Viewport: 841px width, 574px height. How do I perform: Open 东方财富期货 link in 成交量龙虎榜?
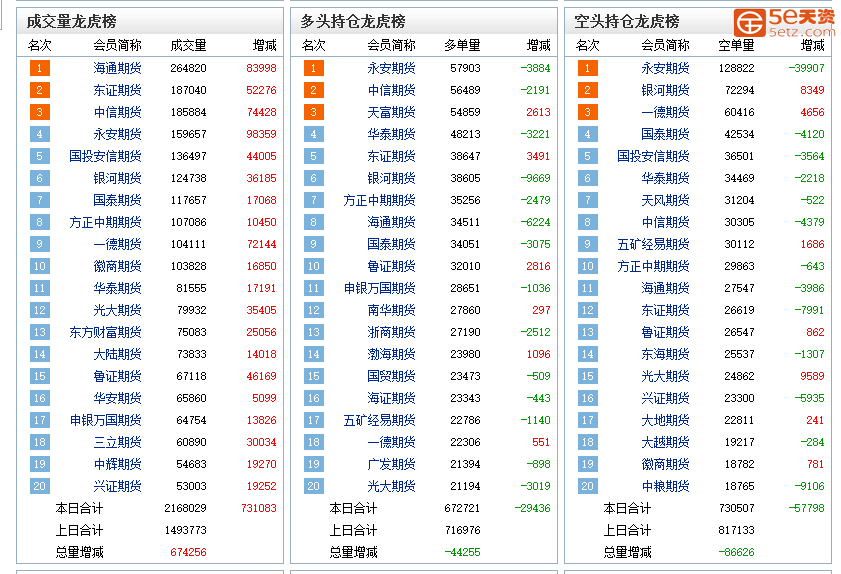point(105,332)
